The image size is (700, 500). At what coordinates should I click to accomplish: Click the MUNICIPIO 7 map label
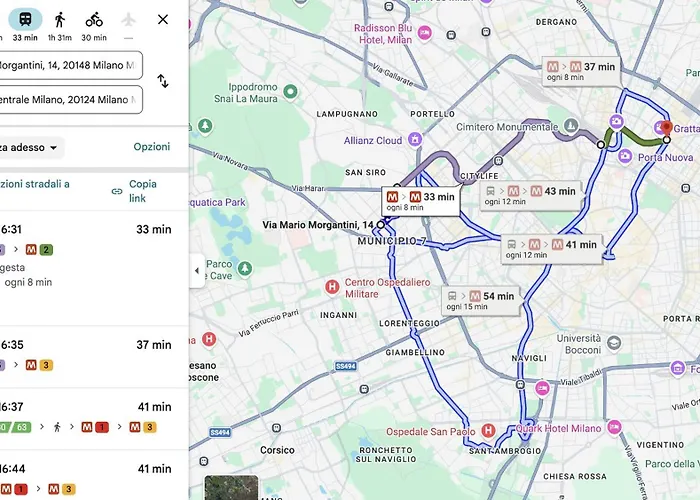pos(392,242)
